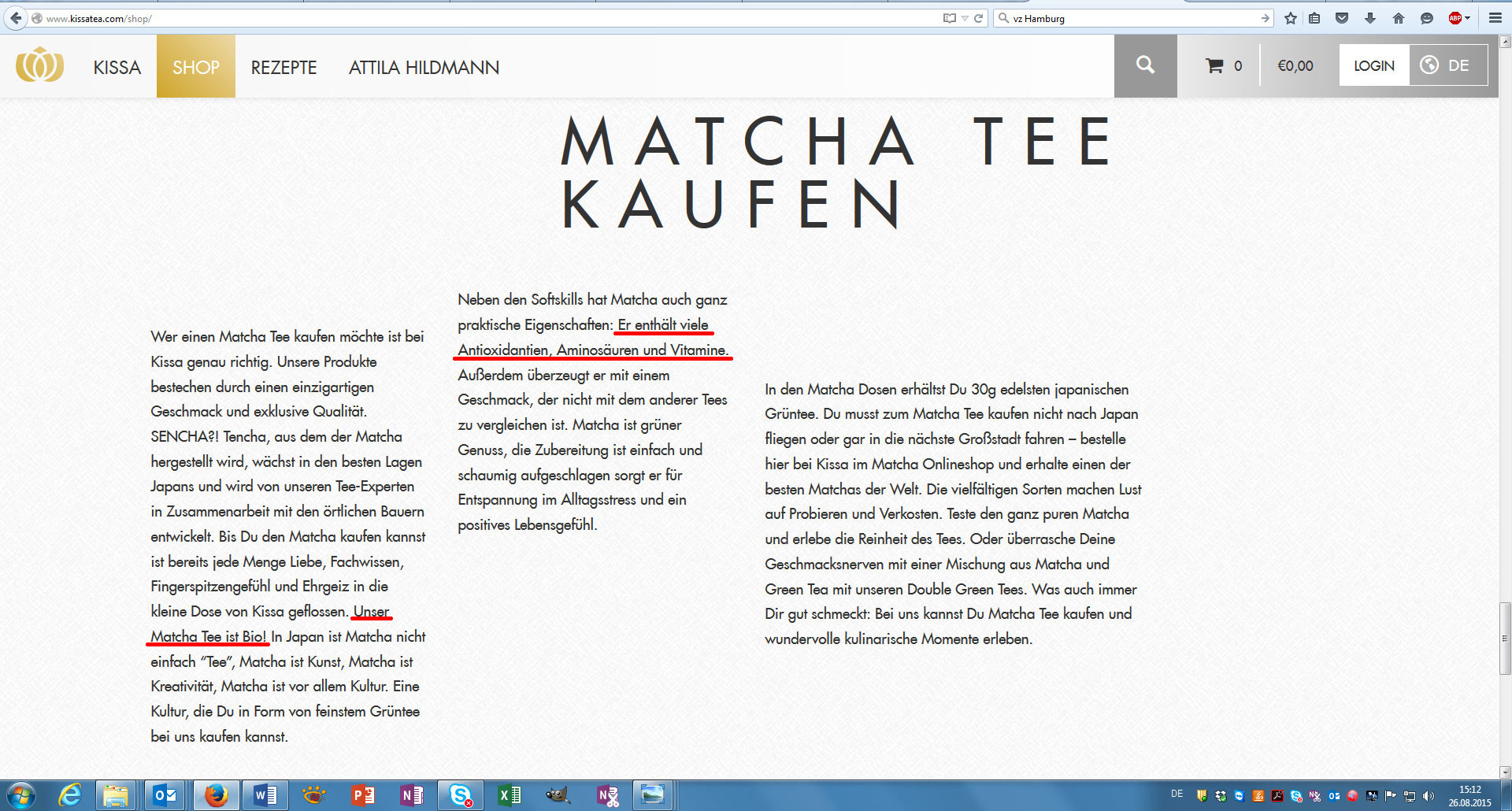Image resolution: width=1512 pixels, height=811 pixels.
Task: Open OneNote clipping tool in taskbar
Action: click(x=607, y=796)
